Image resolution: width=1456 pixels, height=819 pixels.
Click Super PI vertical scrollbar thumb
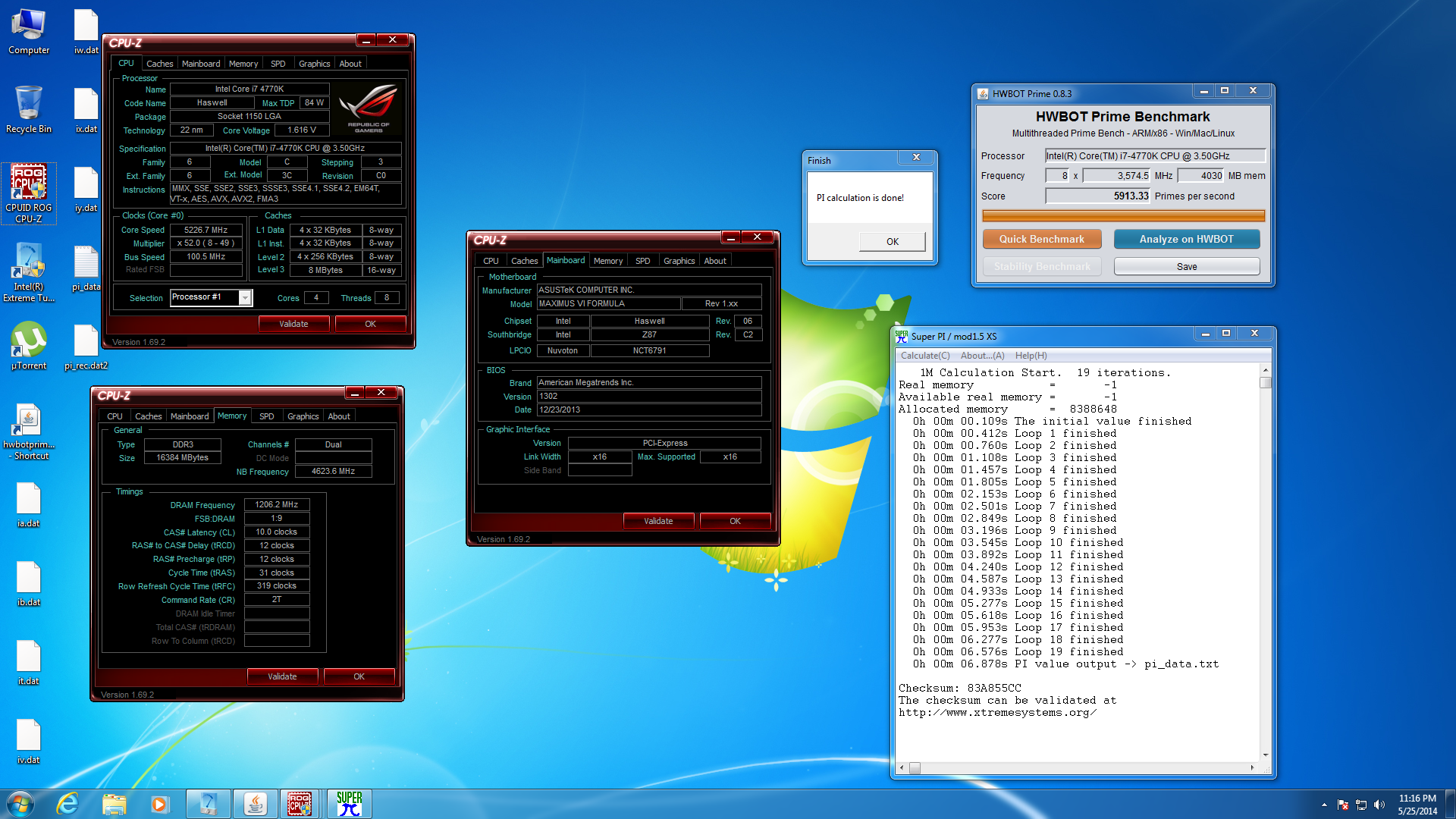pyautogui.click(x=1265, y=382)
